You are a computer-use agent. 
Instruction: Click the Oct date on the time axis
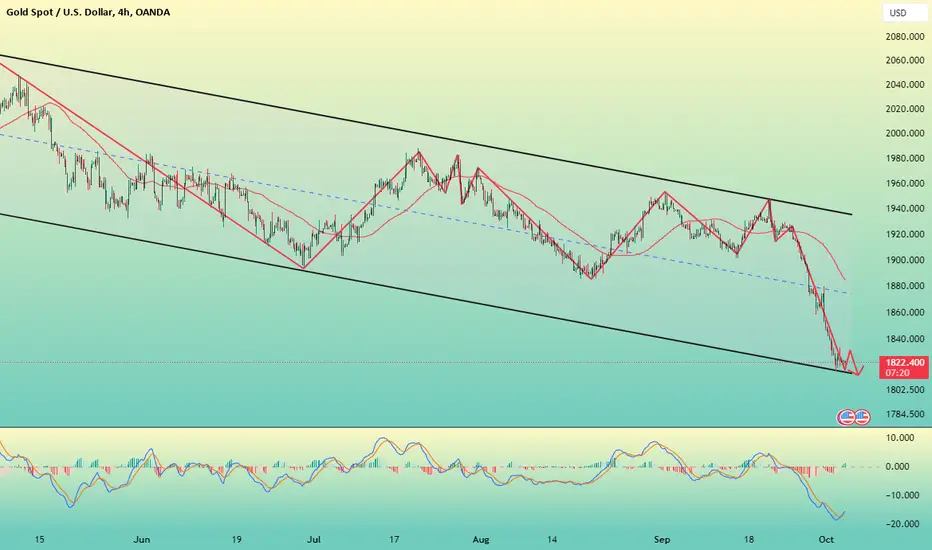pyautogui.click(x=826, y=540)
